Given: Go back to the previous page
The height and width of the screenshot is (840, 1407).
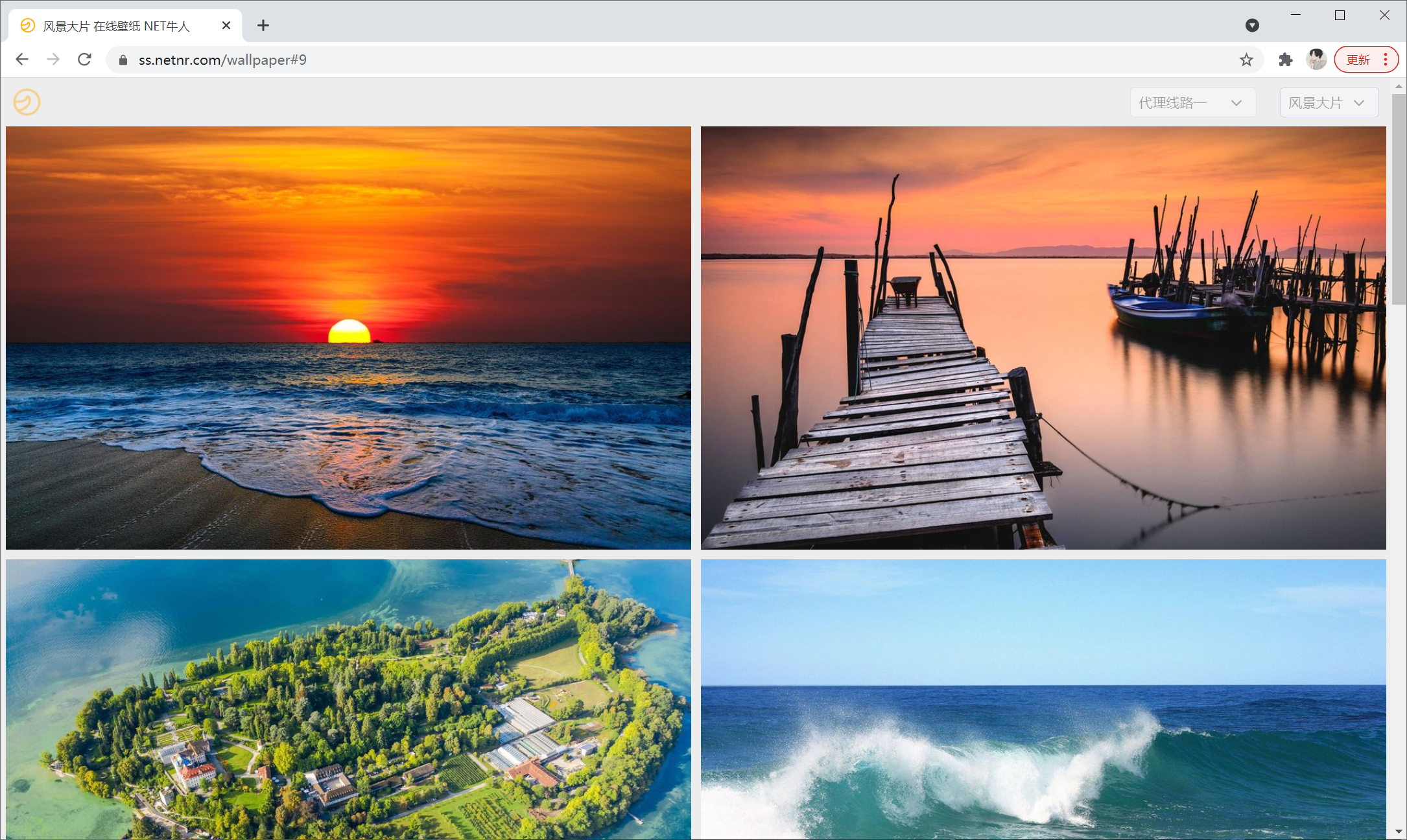Looking at the screenshot, I should click(x=22, y=60).
